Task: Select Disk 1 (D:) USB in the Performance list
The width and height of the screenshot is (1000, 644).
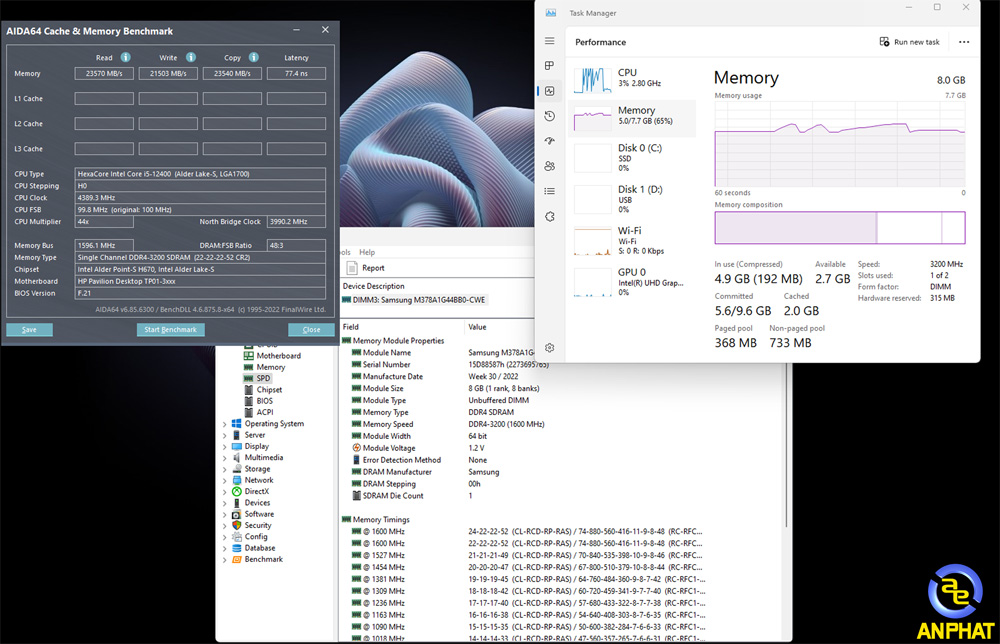Action: pyautogui.click(x=631, y=199)
